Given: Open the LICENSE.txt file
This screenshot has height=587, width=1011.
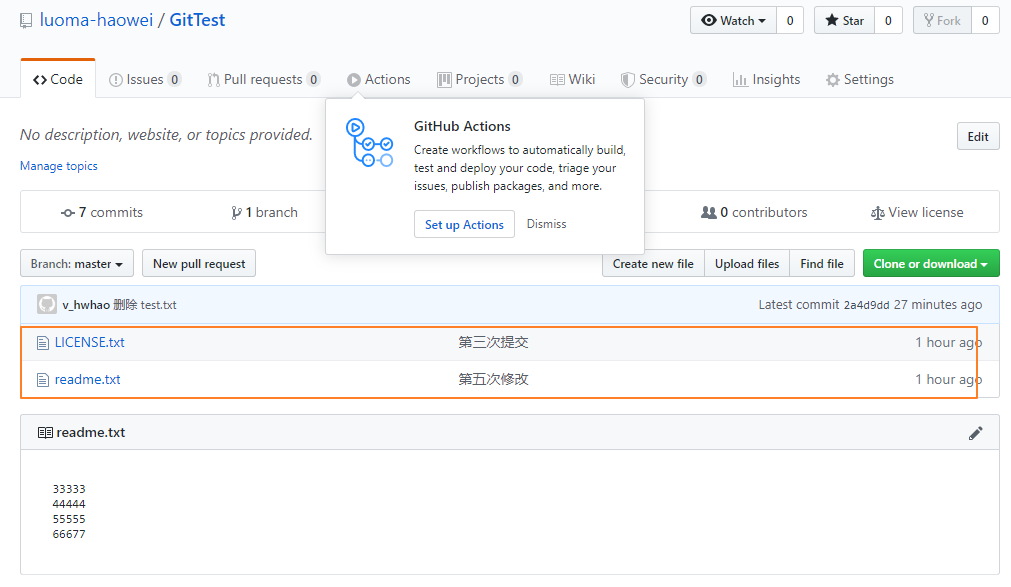Looking at the screenshot, I should [x=90, y=343].
